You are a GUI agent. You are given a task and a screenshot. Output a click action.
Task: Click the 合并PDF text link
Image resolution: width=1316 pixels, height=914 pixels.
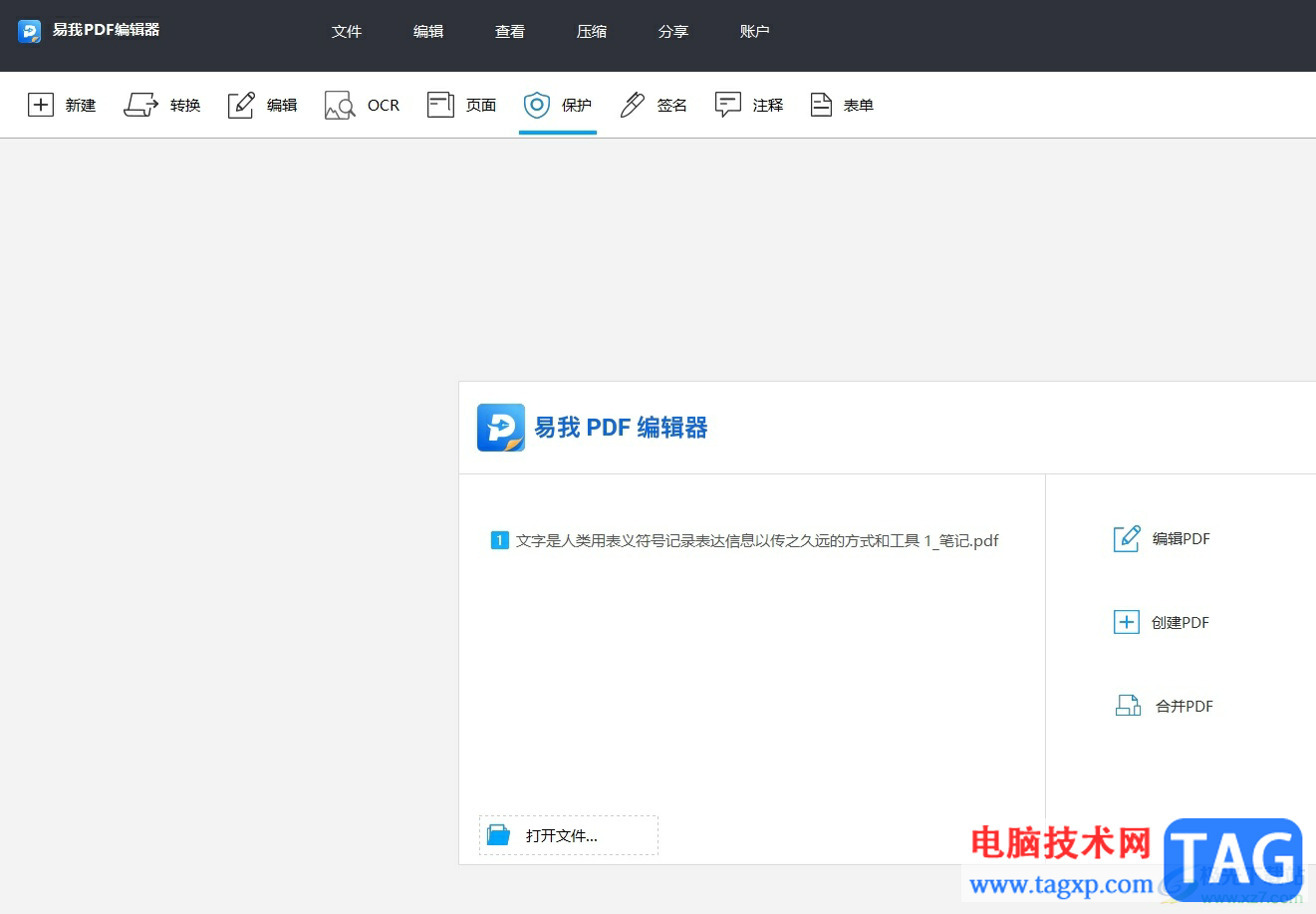(x=1184, y=706)
